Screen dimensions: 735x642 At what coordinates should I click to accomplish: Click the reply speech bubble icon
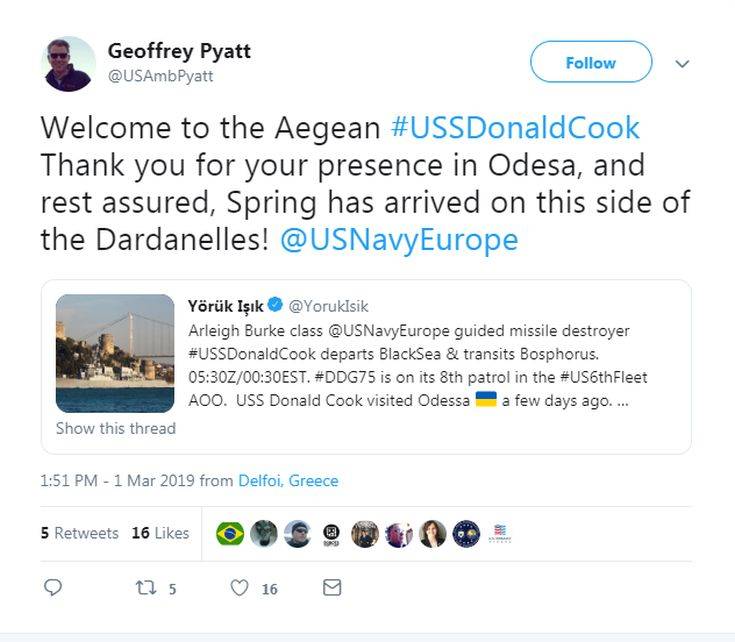(54, 588)
